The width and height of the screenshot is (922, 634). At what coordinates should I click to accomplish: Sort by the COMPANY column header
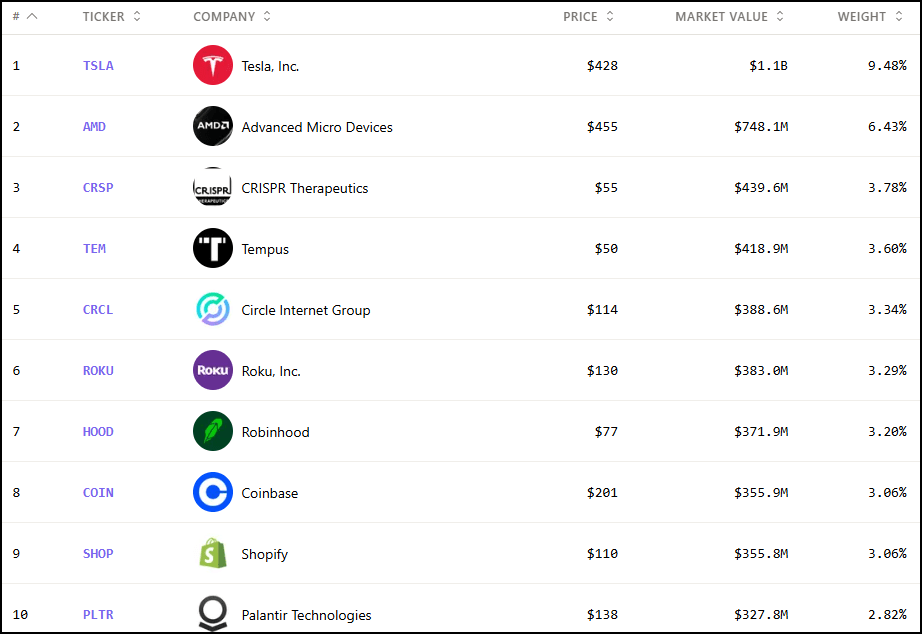coord(232,16)
